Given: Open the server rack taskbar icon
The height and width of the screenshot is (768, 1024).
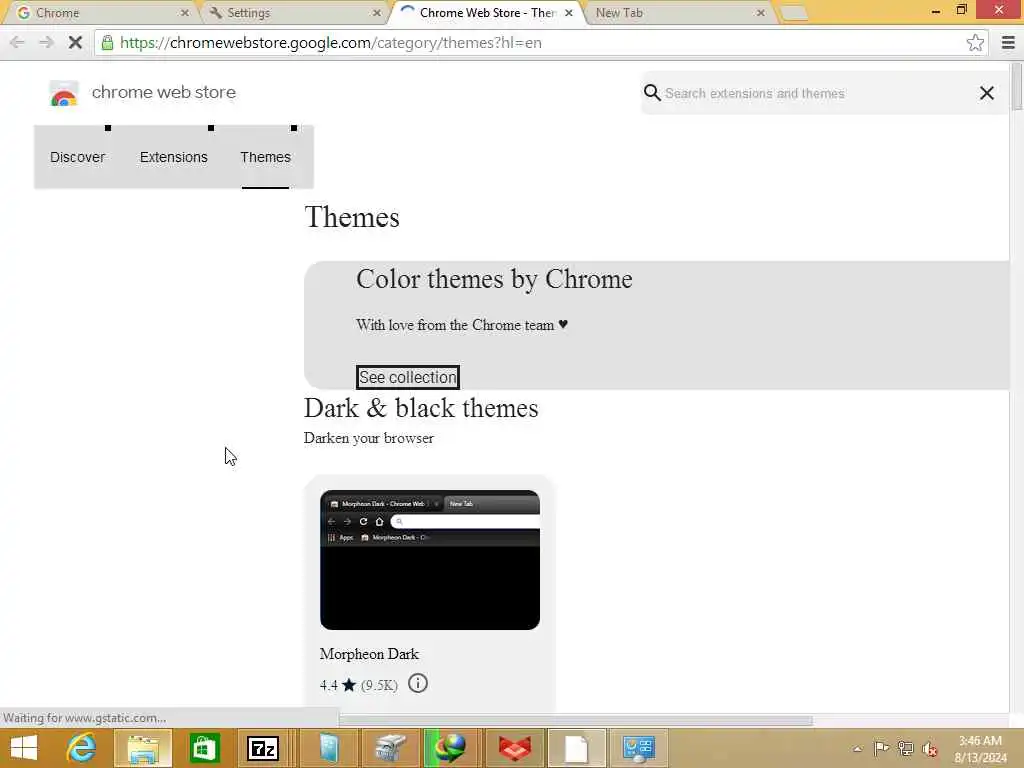Looking at the screenshot, I should click(x=328, y=748).
